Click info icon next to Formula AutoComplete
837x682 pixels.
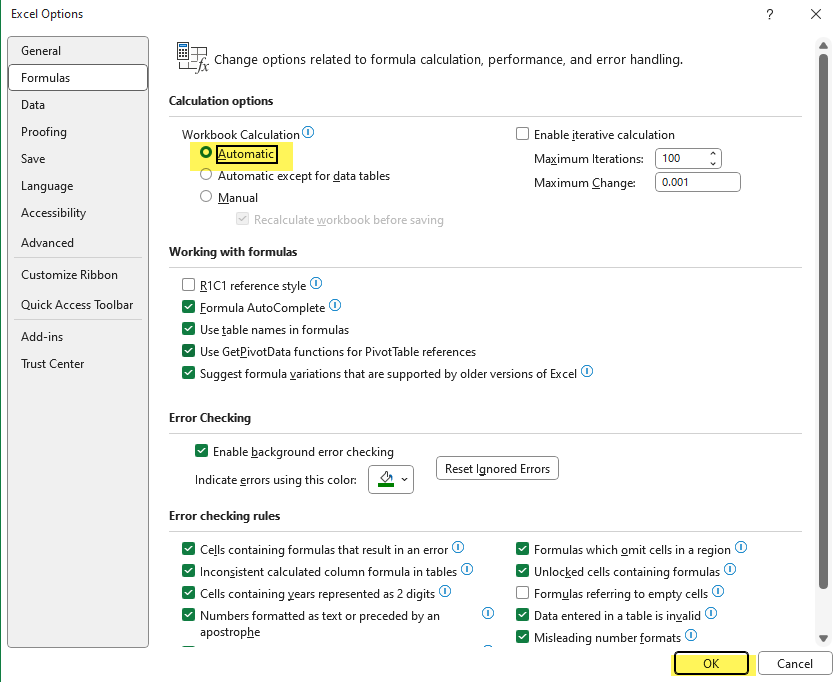[x=335, y=306]
